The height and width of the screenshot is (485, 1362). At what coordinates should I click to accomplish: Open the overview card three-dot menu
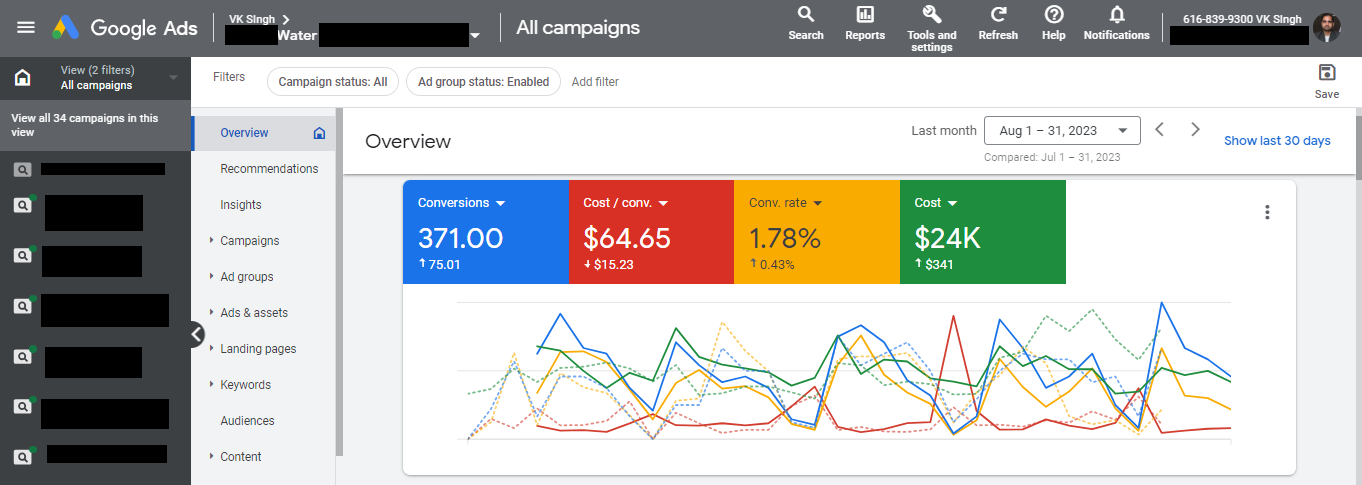pos(1267,212)
